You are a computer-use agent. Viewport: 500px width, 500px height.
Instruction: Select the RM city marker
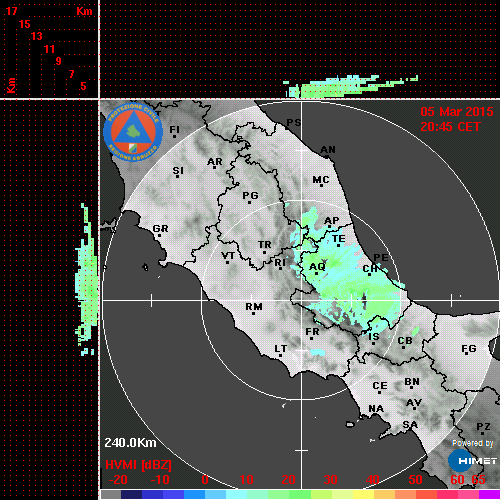pyautogui.click(x=254, y=314)
